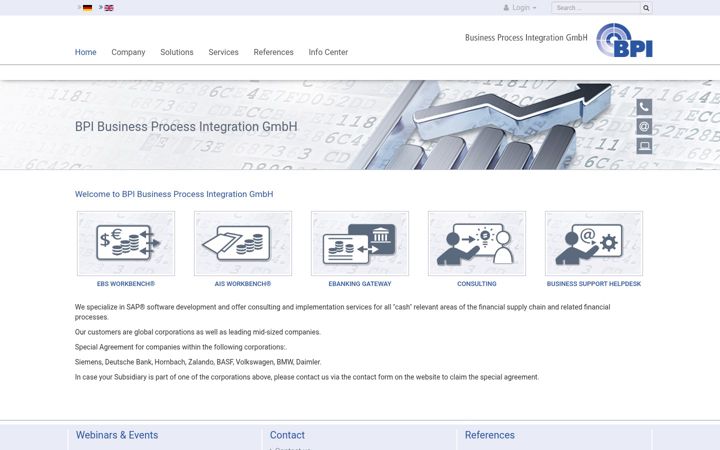Open the Services menu

(x=223, y=52)
